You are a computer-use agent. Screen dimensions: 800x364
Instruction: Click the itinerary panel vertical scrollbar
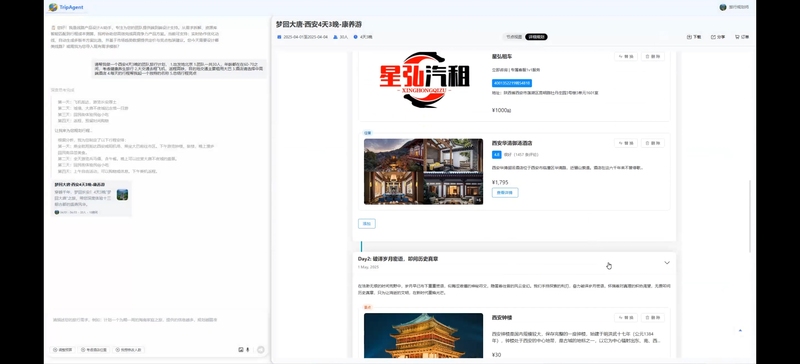click(749, 215)
